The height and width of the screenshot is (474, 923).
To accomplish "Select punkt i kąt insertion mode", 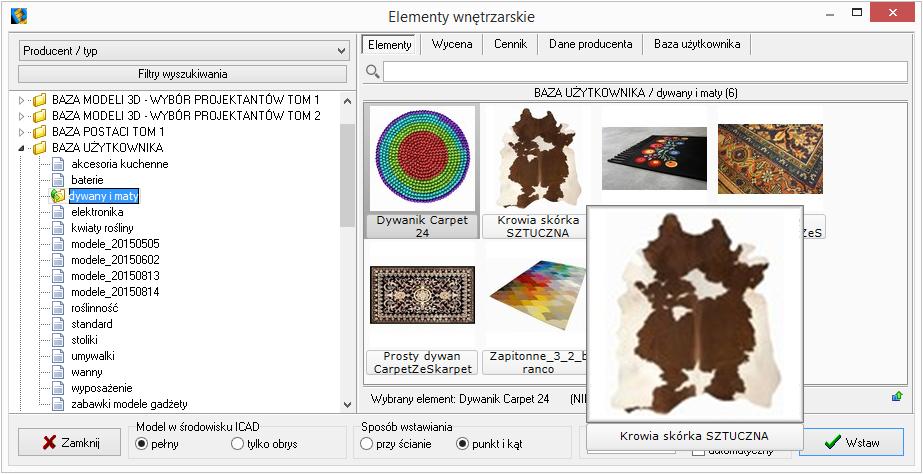I will (x=463, y=443).
